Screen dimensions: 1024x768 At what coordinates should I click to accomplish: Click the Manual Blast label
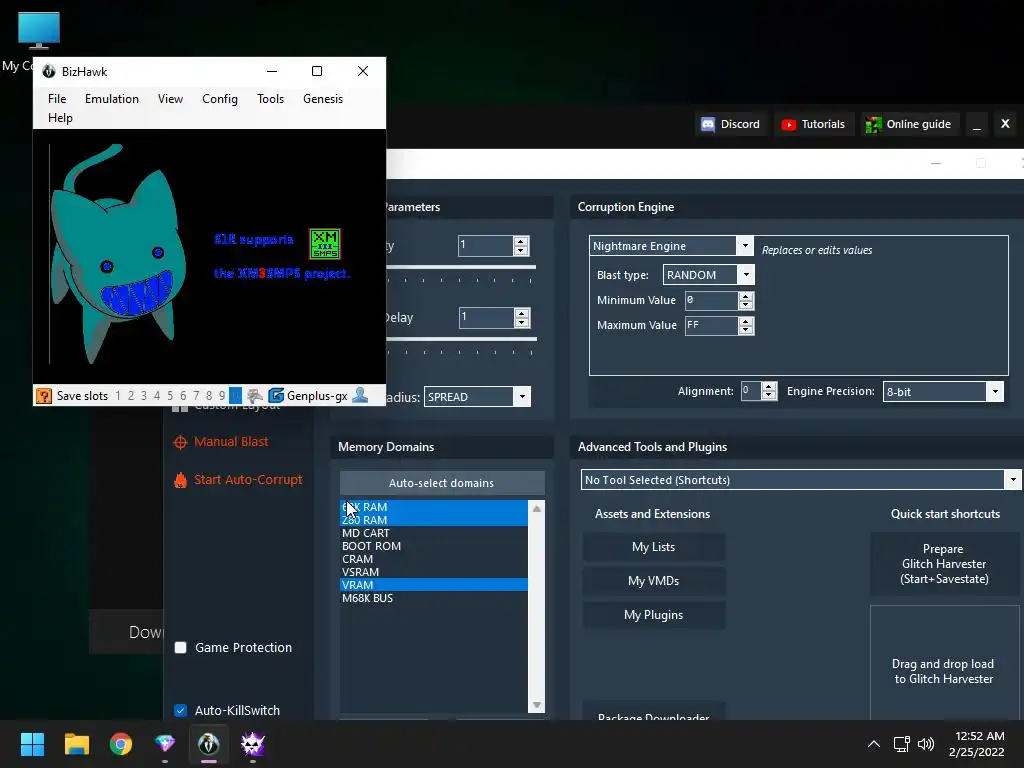tap(231, 441)
